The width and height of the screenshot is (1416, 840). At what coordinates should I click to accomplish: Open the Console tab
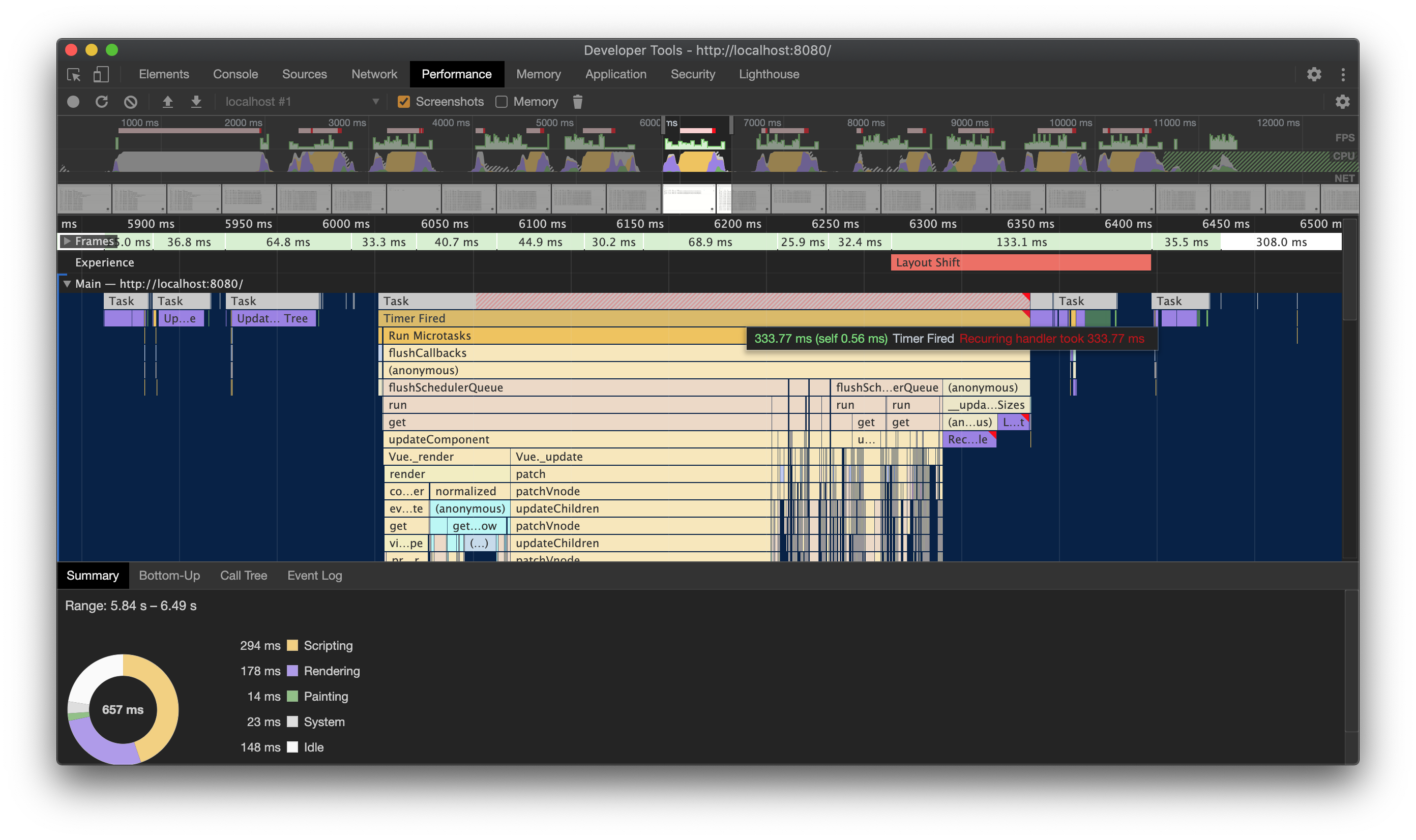pos(235,74)
